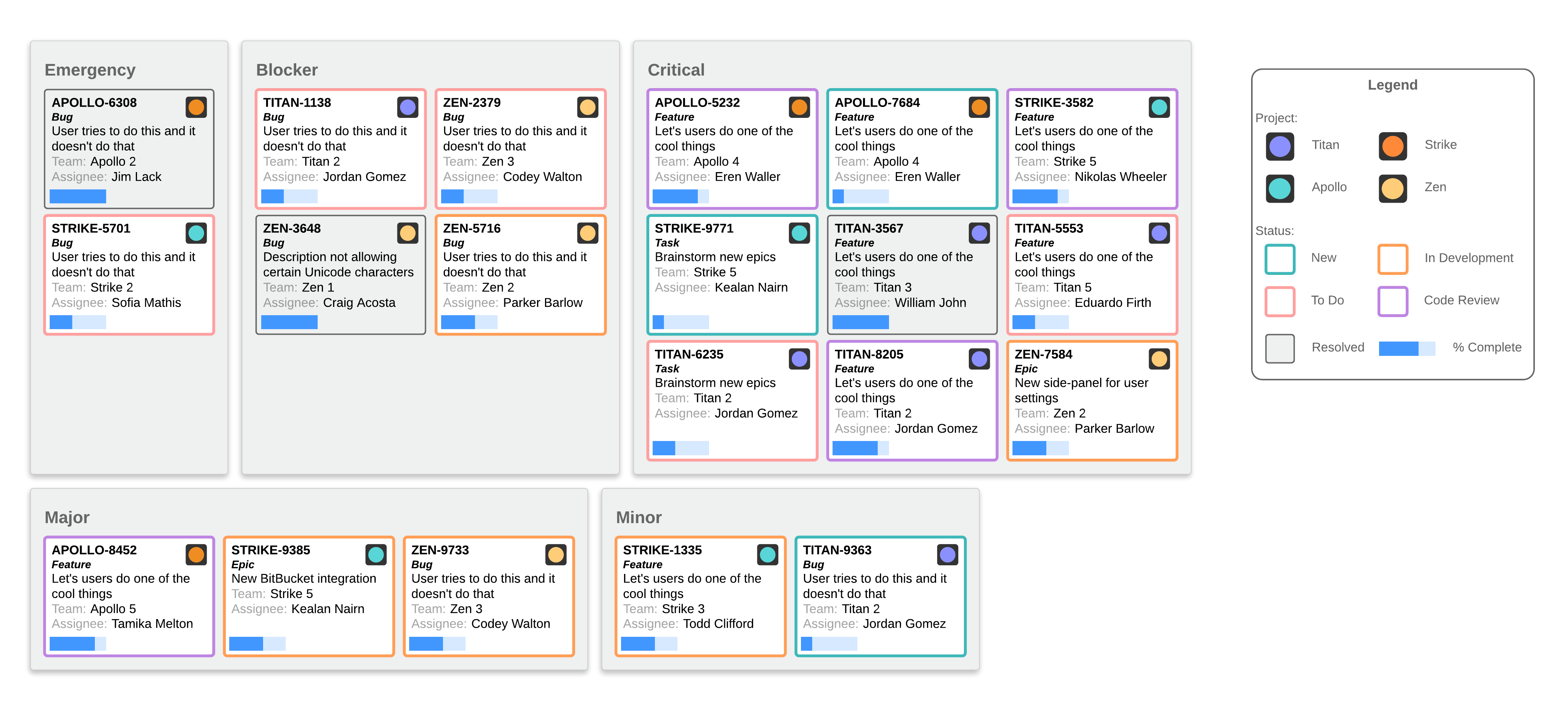The image size is (1568, 714).
Task: Select assignee Sofia Mathis on STRIKE-5701
Action: 146,303
